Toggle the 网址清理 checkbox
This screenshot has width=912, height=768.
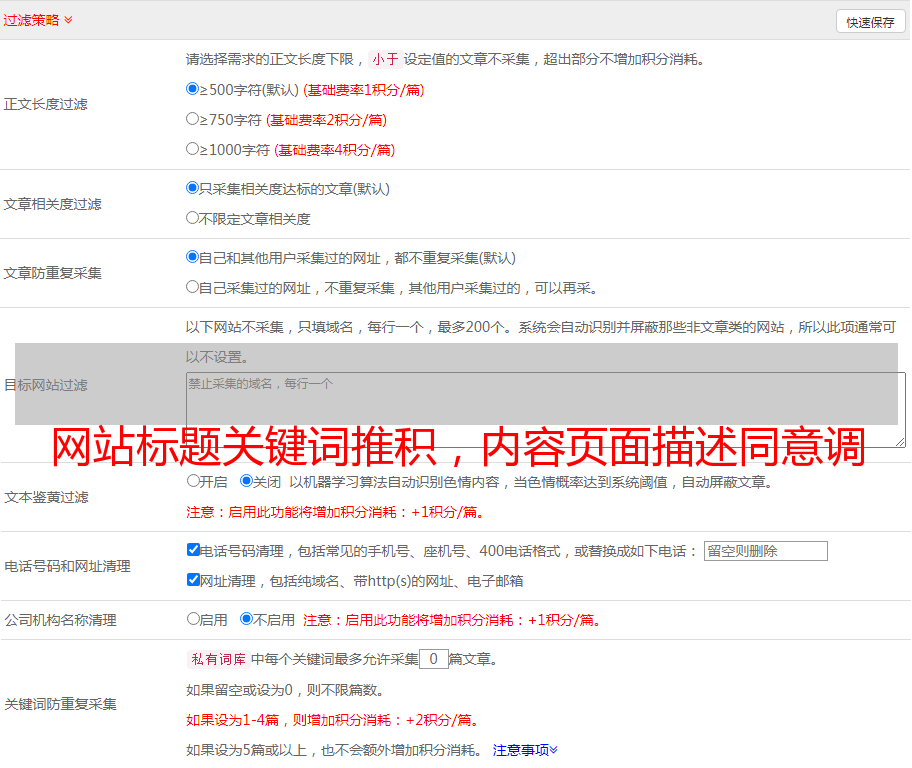tap(193, 580)
